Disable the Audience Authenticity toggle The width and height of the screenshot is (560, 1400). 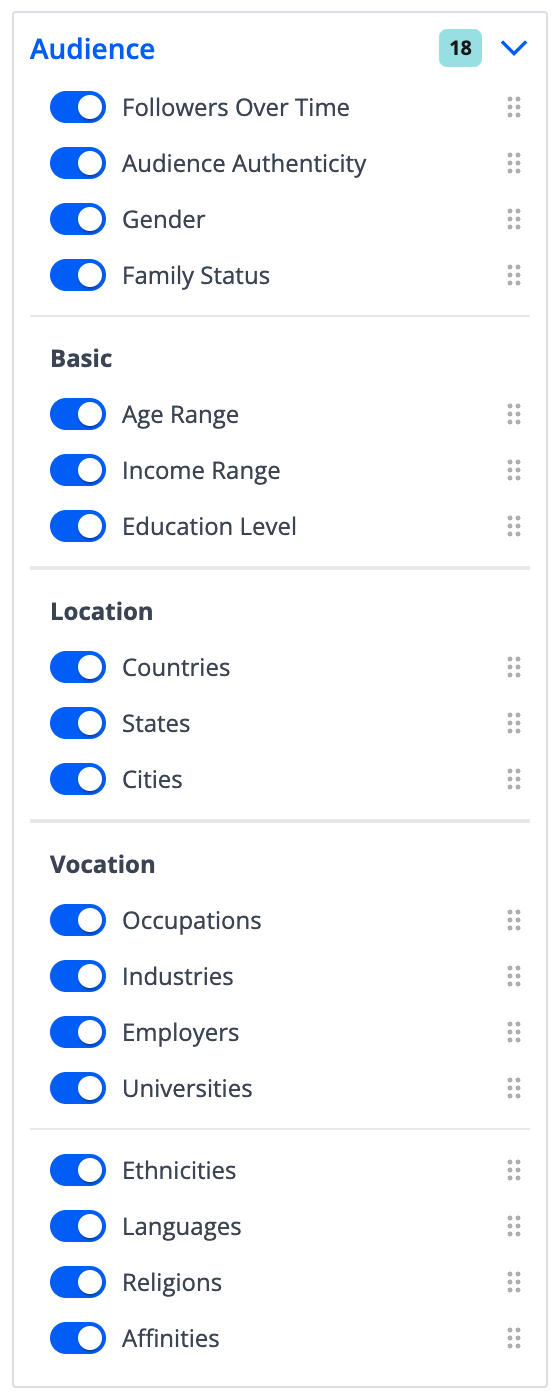coord(78,164)
